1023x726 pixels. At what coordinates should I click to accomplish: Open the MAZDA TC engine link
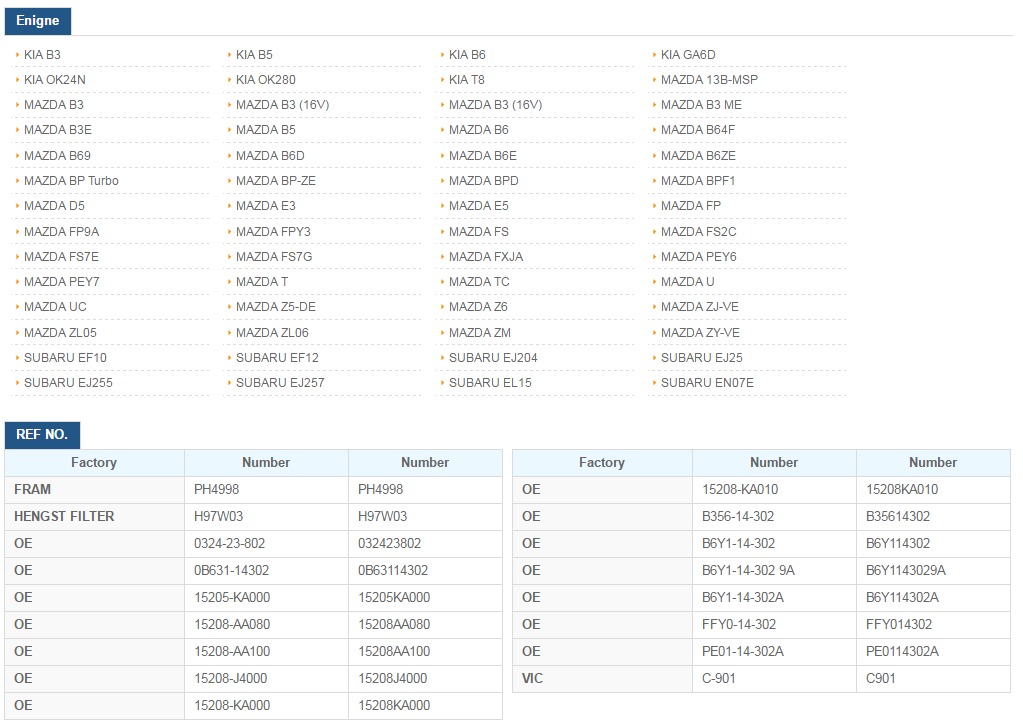coord(479,282)
